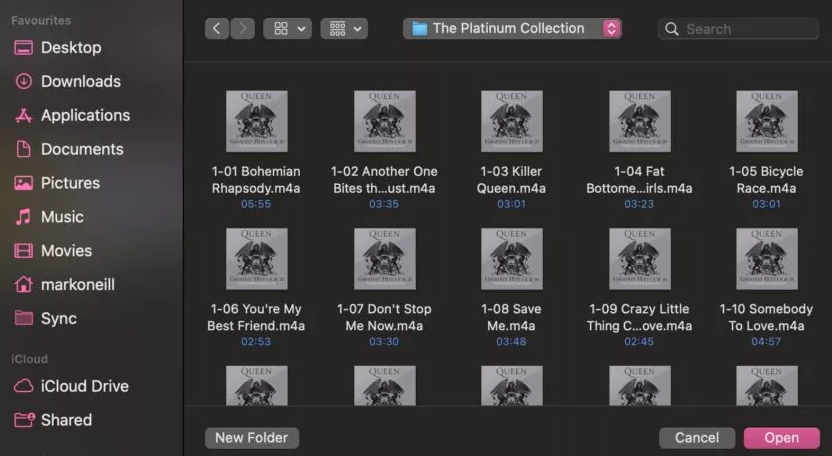Click file name 1-01 Bohemian Rhapsody.m4a
This screenshot has width=832, height=456.
(256, 180)
